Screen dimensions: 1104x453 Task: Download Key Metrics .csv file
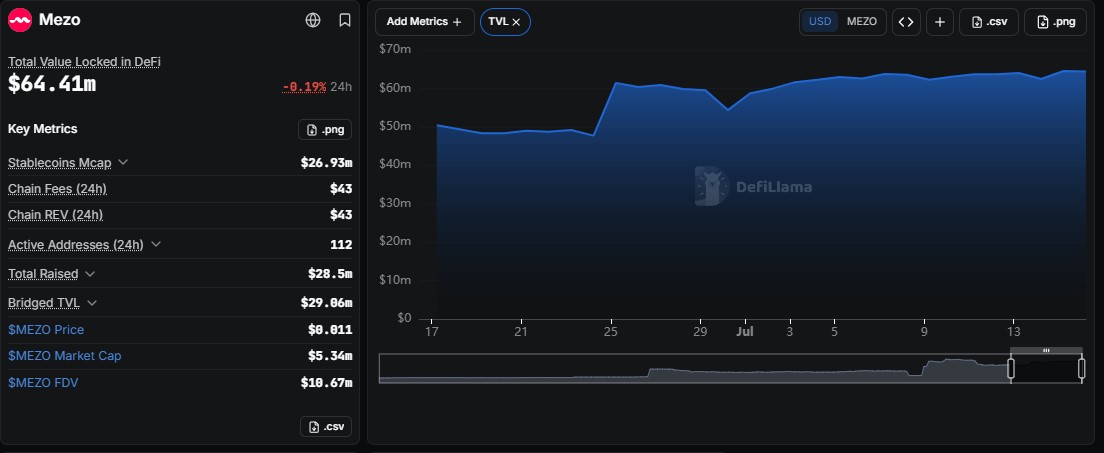pyautogui.click(x=325, y=427)
